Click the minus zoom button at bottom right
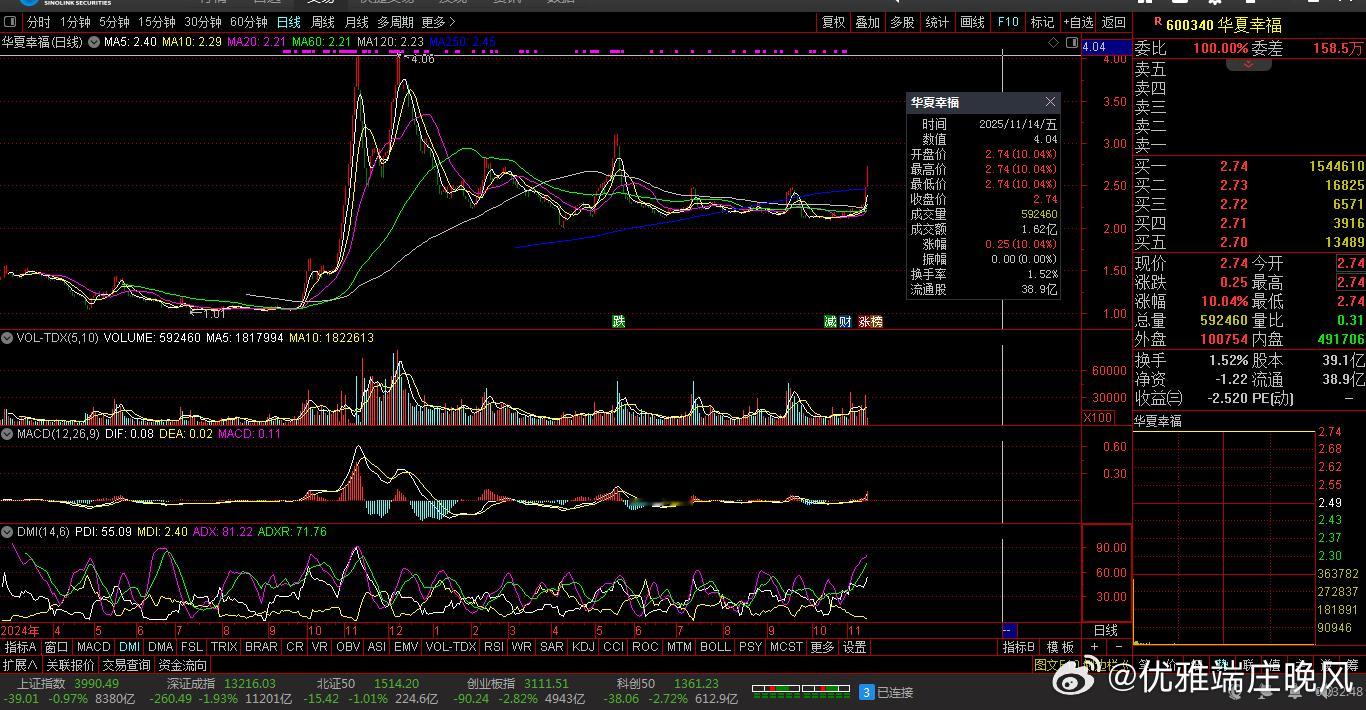The image size is (1366, 710). tap(1118, 647)
